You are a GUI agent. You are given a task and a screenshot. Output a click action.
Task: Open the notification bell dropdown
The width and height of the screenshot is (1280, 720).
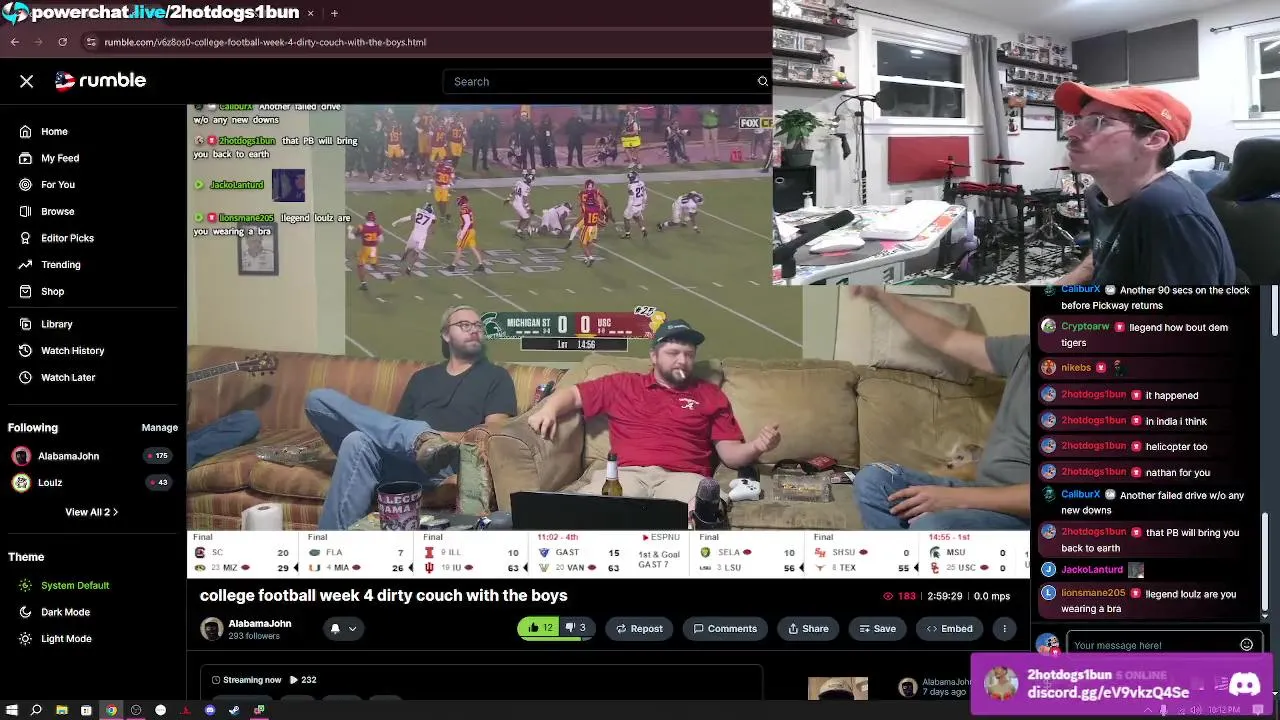[x=343, y=628]
